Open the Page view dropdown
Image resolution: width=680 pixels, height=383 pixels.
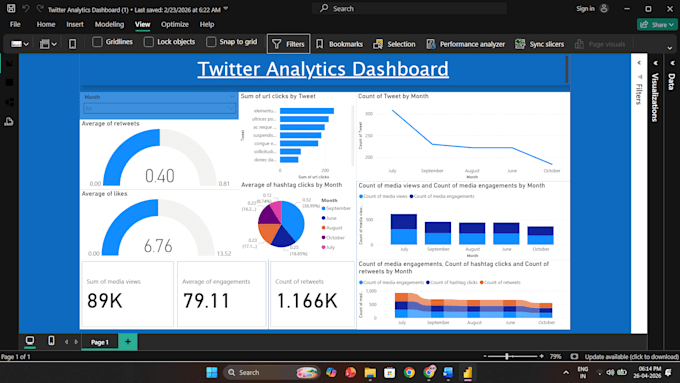click(48, 44)
